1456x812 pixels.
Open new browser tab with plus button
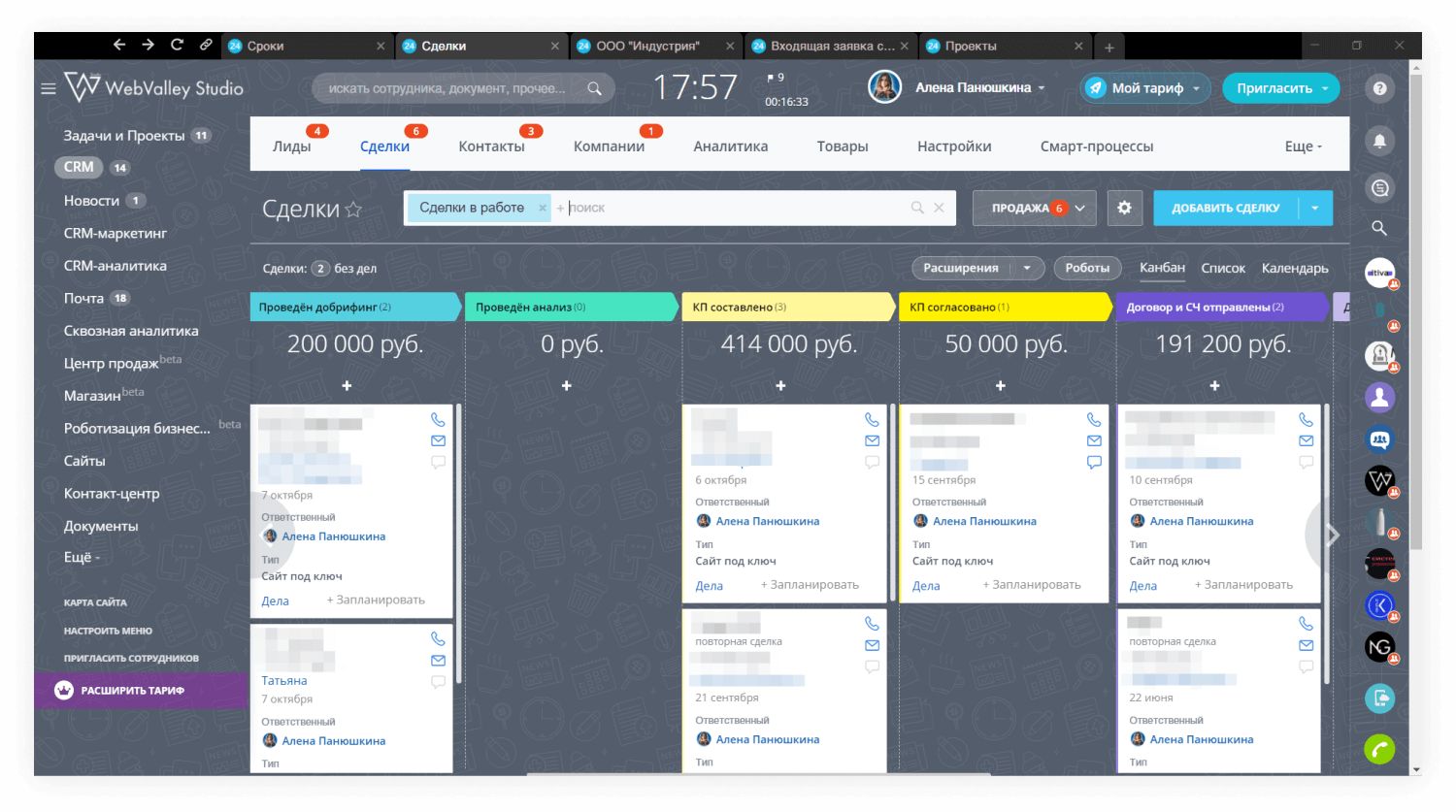click(1109, 47)
